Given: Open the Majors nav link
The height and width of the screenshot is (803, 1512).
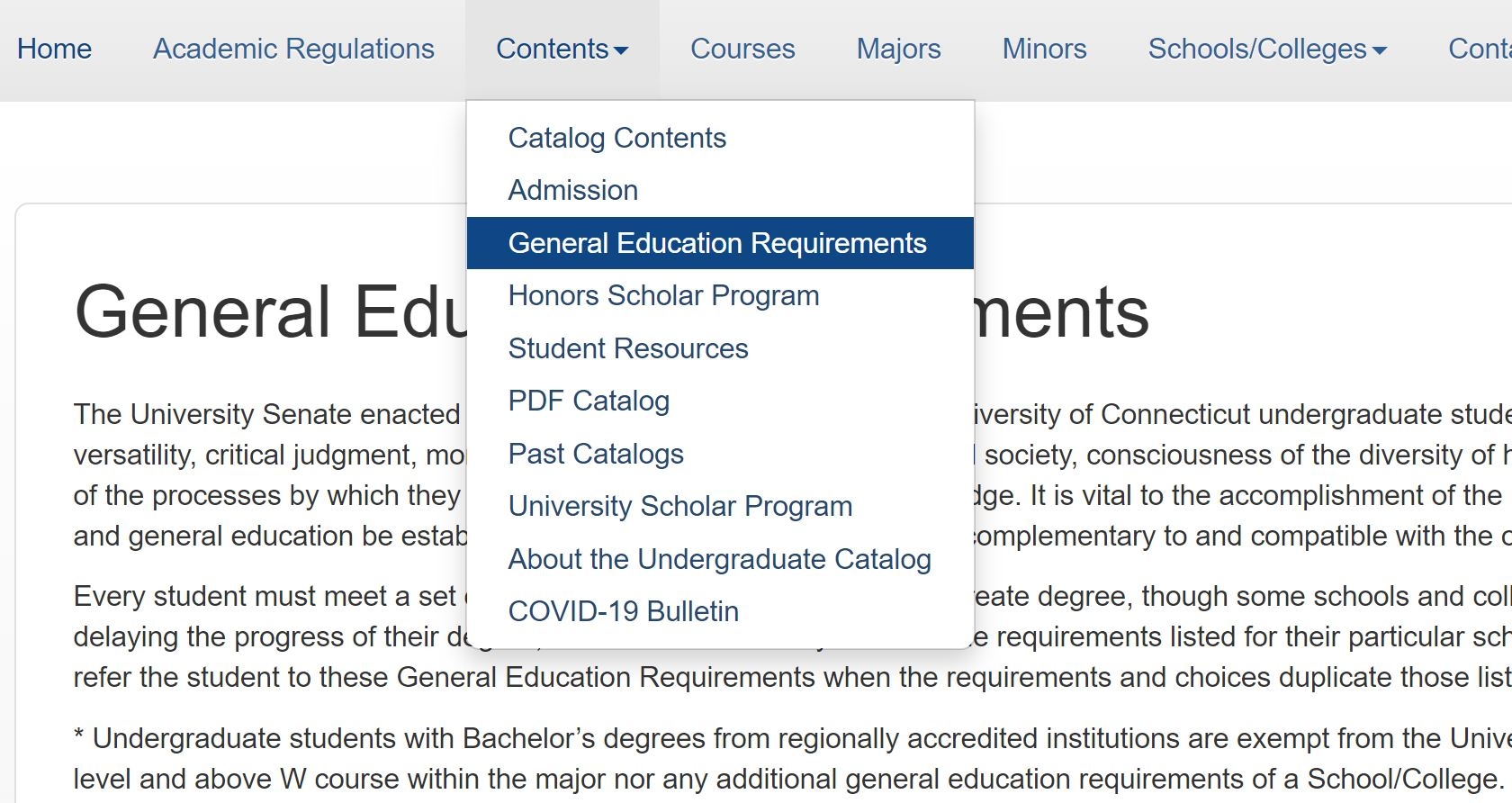Looking at the screenshot, I should tap(898, 49).
